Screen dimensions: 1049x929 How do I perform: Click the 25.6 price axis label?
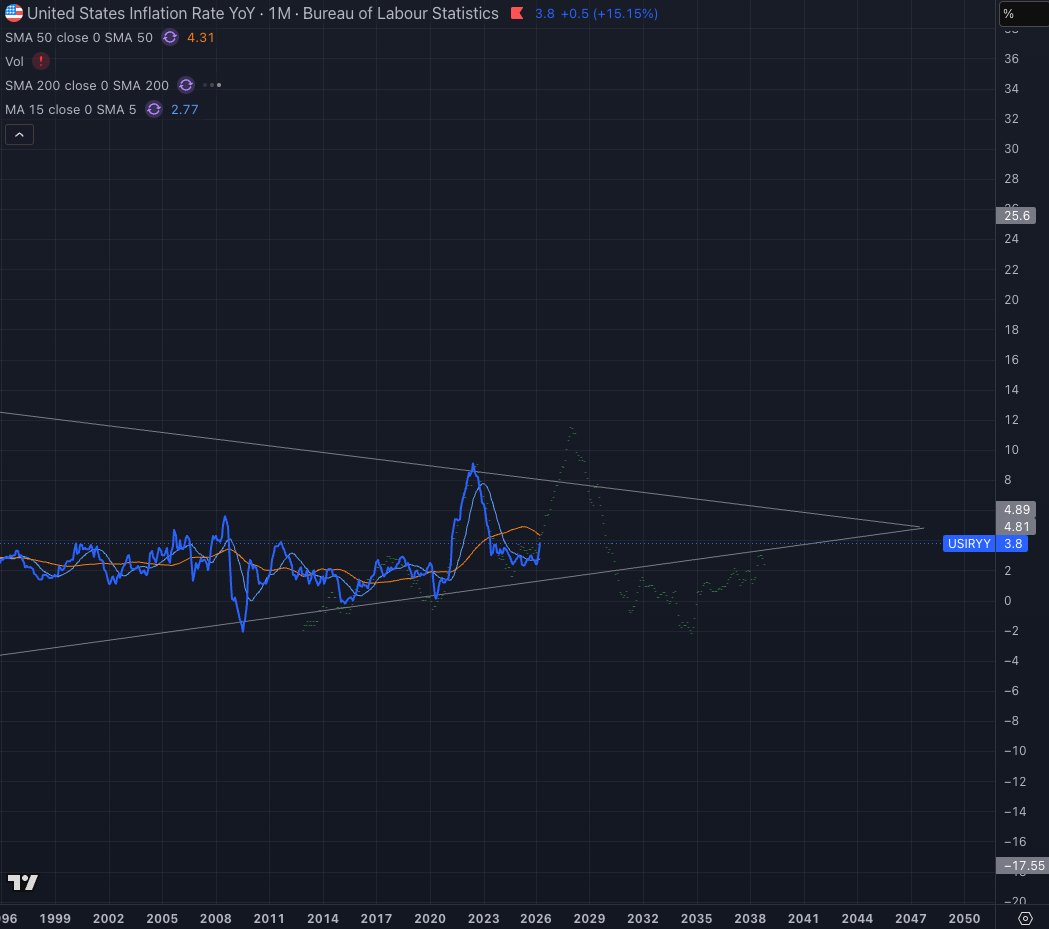[x=1016, y=215]
